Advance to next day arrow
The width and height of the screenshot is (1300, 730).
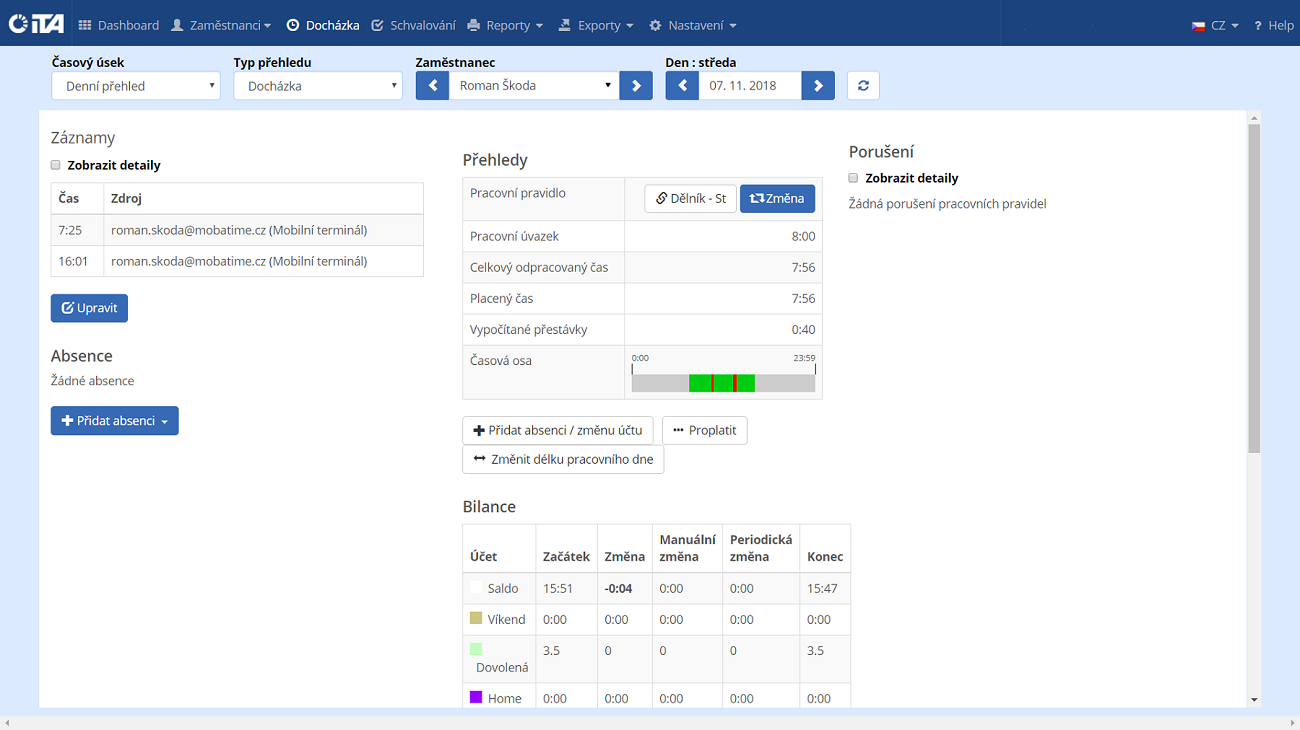(x=818, y=86)
